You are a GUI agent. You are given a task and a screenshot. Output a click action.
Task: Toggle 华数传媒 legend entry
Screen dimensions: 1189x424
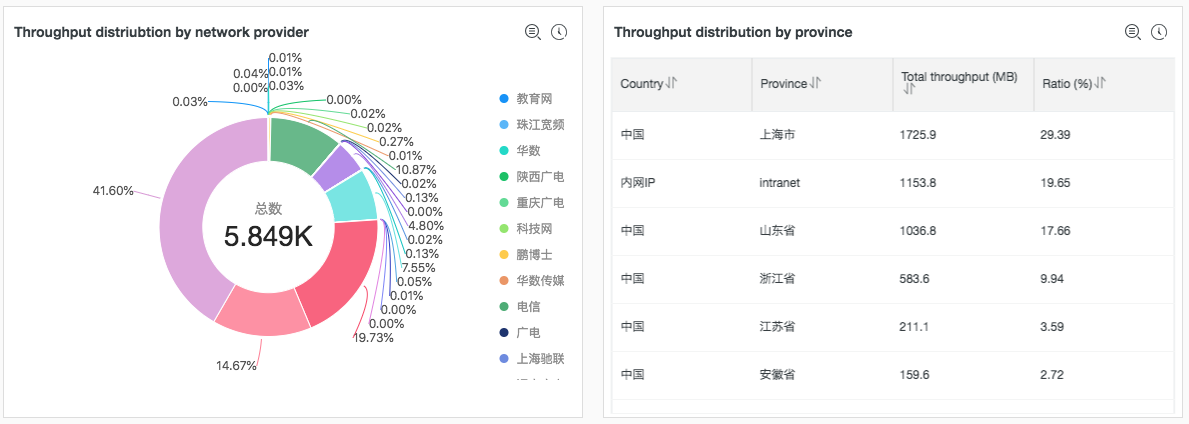point(532,281)
